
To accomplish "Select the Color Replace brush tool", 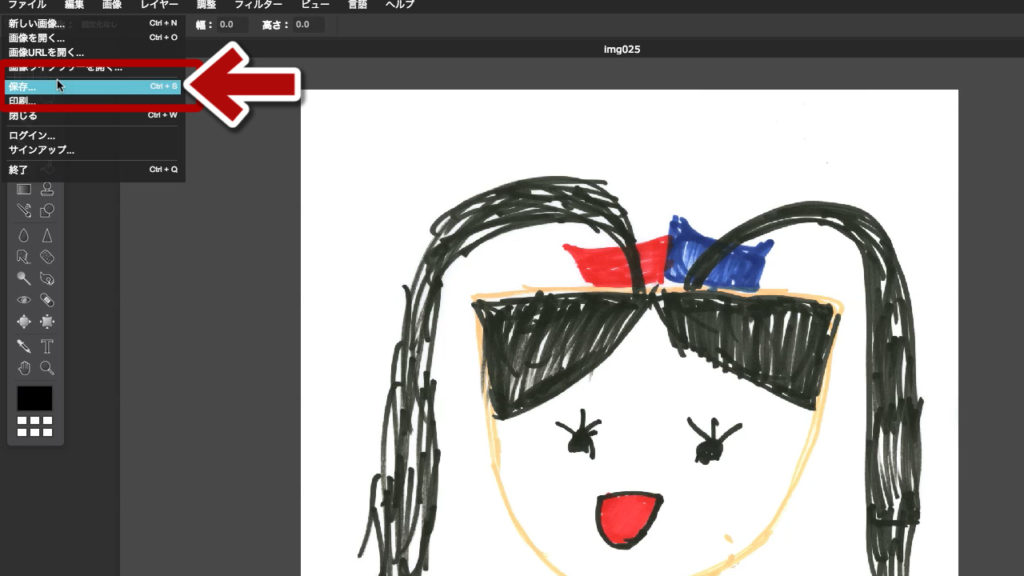I will pyautogui.click(x=24, y=211).
